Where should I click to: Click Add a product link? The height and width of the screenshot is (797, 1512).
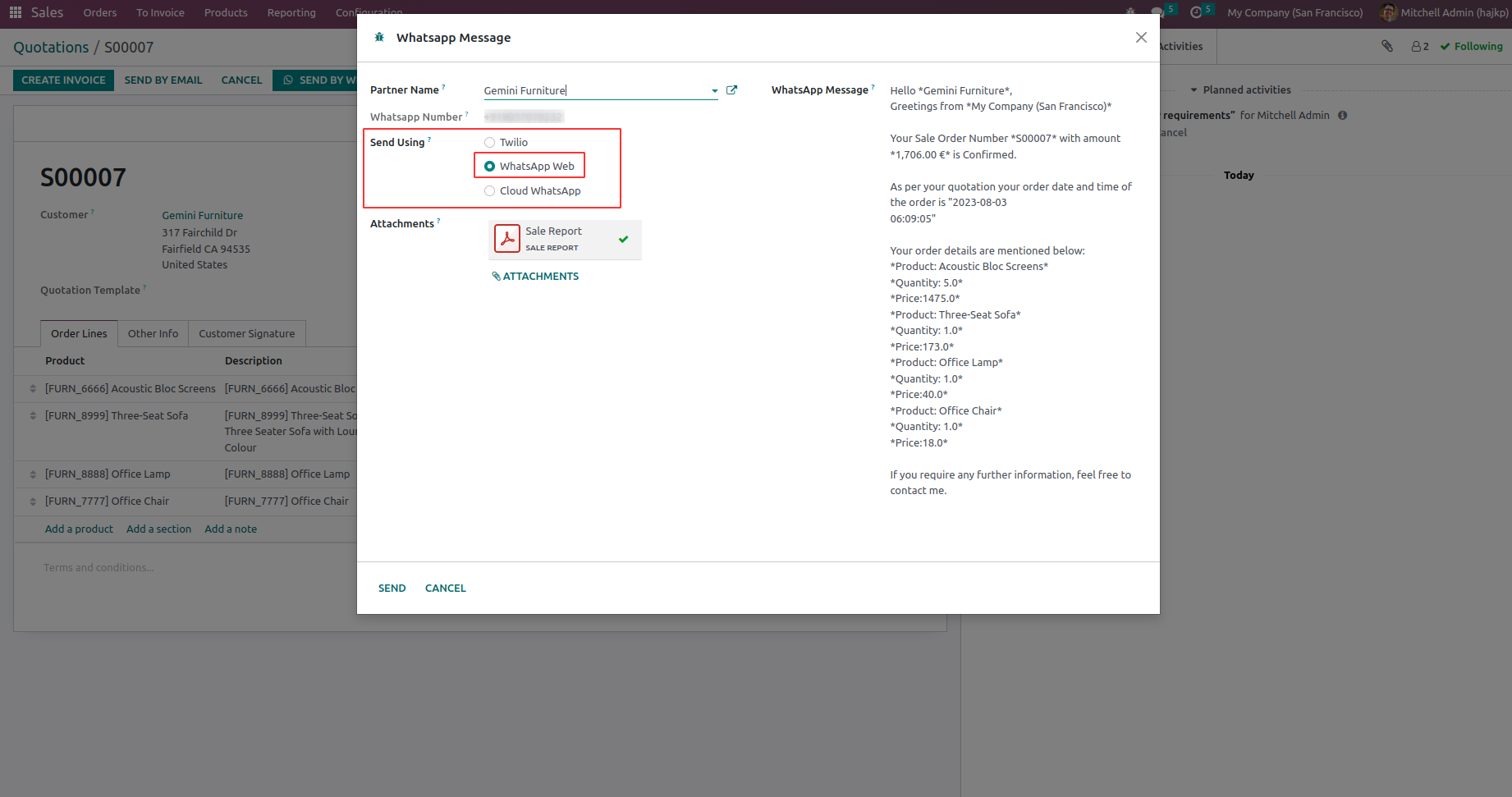(x=79, y=529)
